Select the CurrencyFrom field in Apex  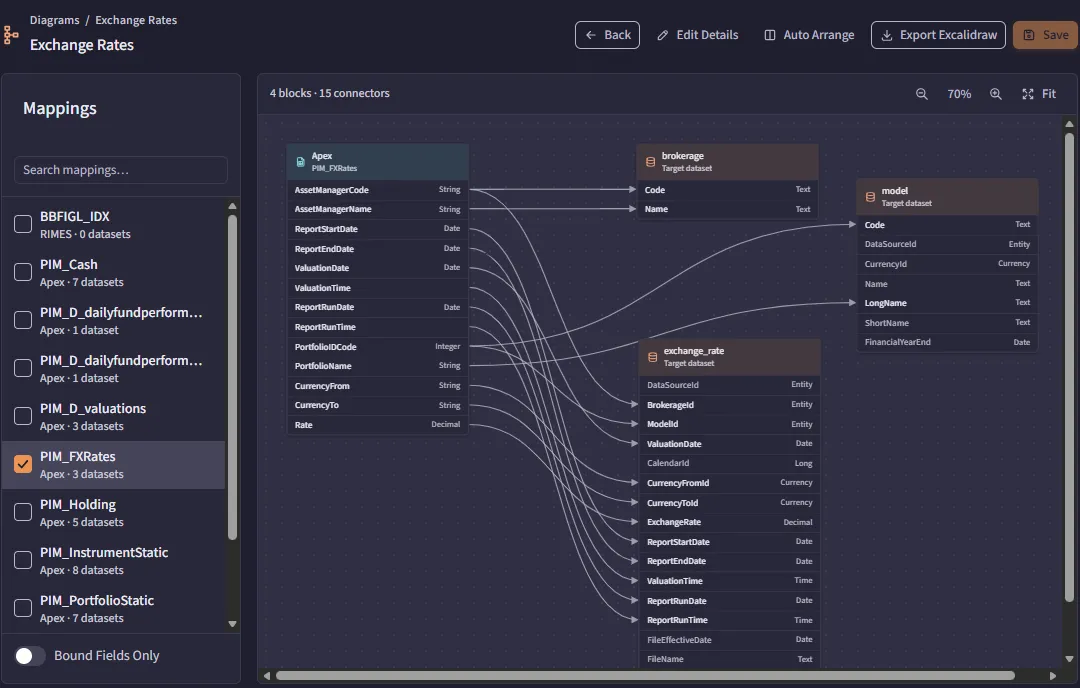[377, 386]
